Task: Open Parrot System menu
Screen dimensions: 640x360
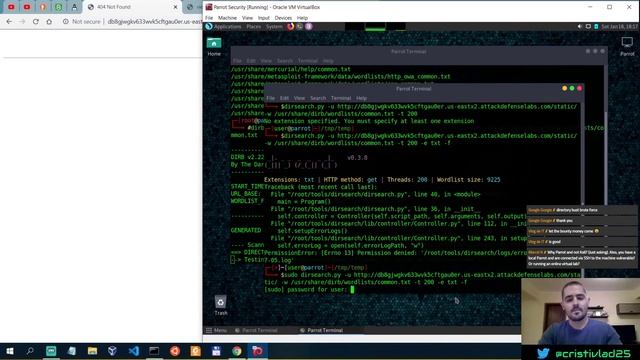Action: click(x=274, y=27)
